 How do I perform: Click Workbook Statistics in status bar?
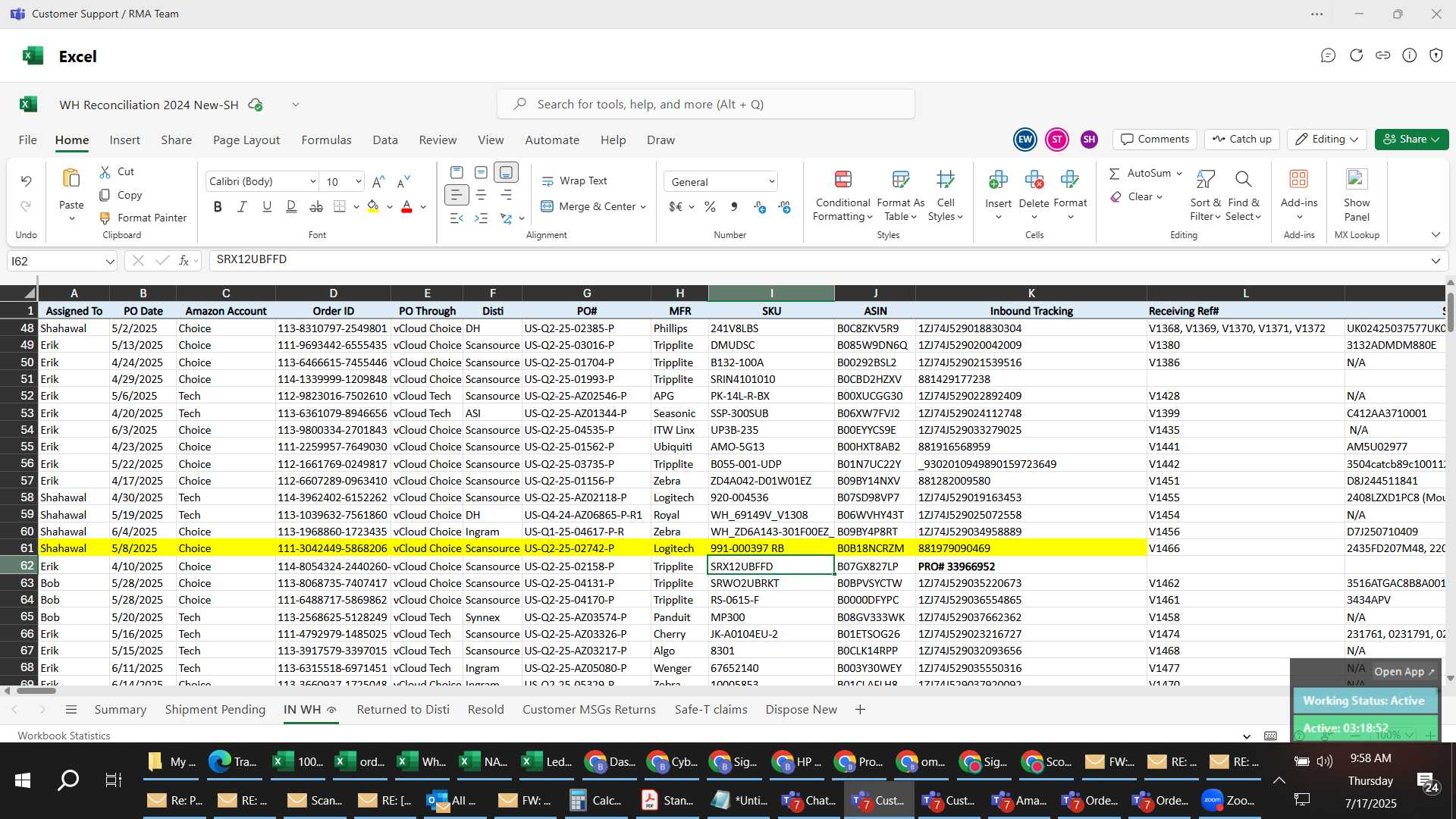pyautogui.click(x=64, y=736)
